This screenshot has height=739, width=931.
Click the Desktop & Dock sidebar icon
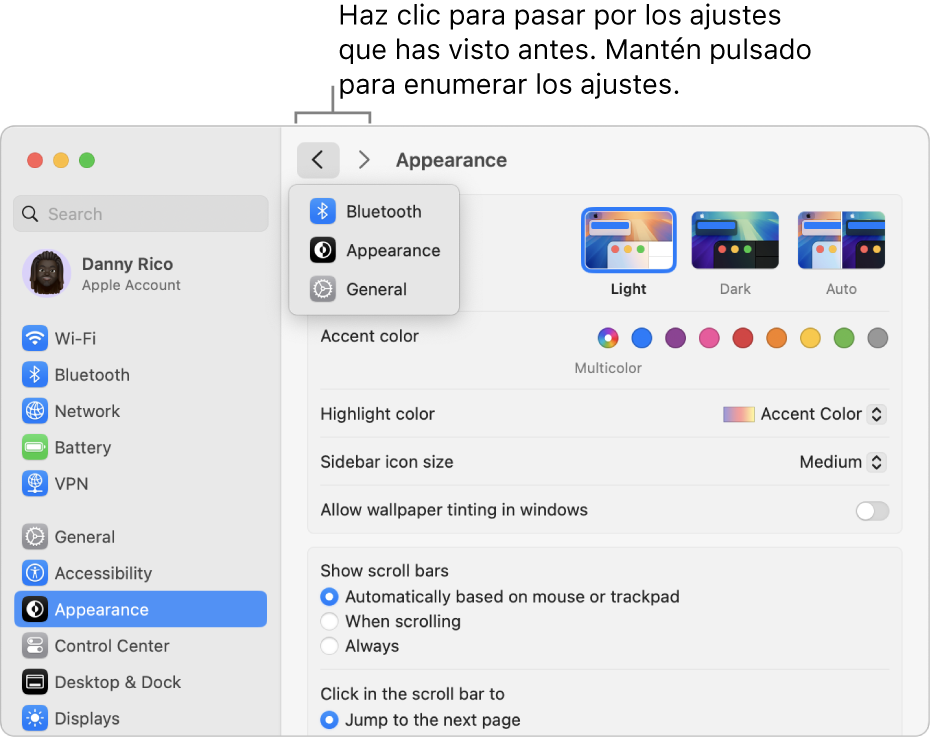pyautogui.click(x=35, y=681)
